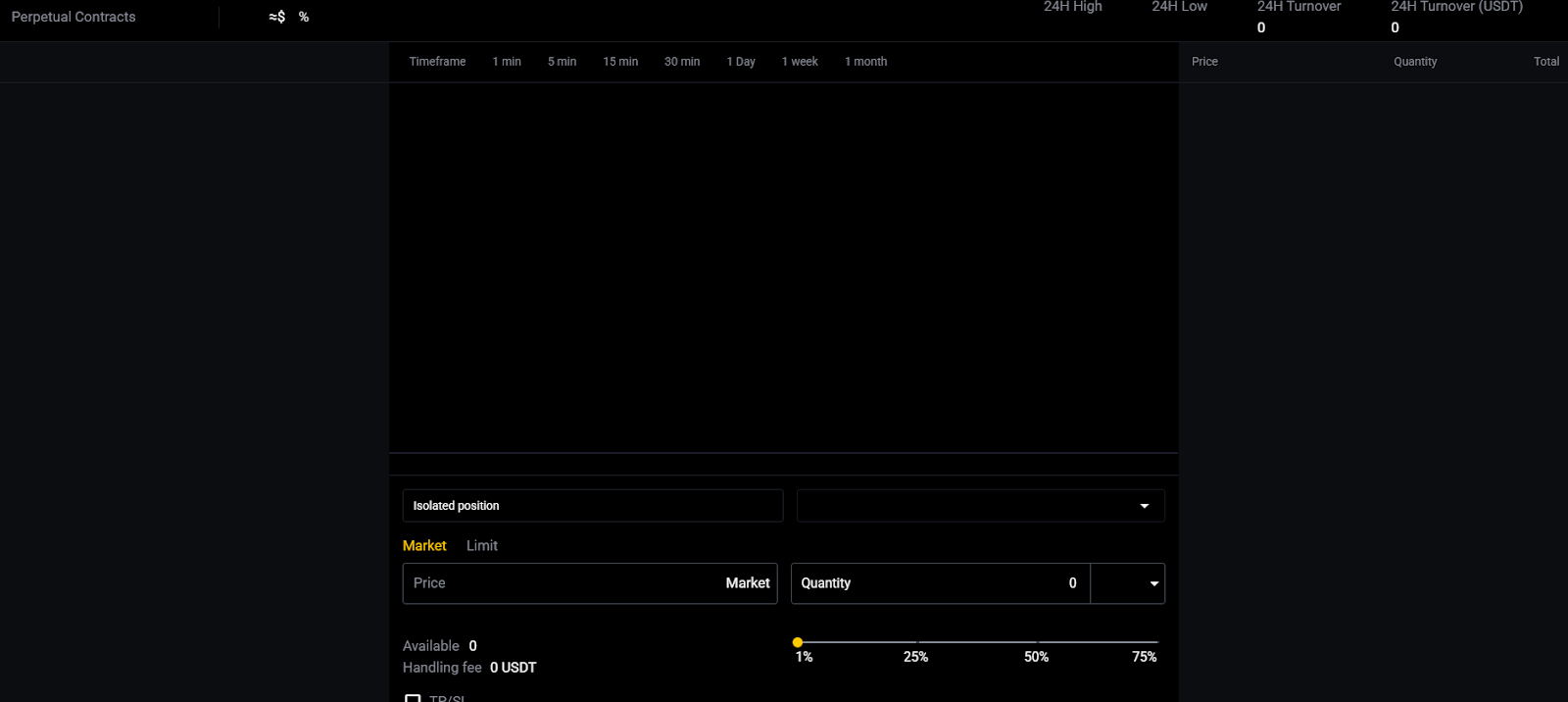
Task: Click the Total column header in order book
Action: coord(1546,62)
